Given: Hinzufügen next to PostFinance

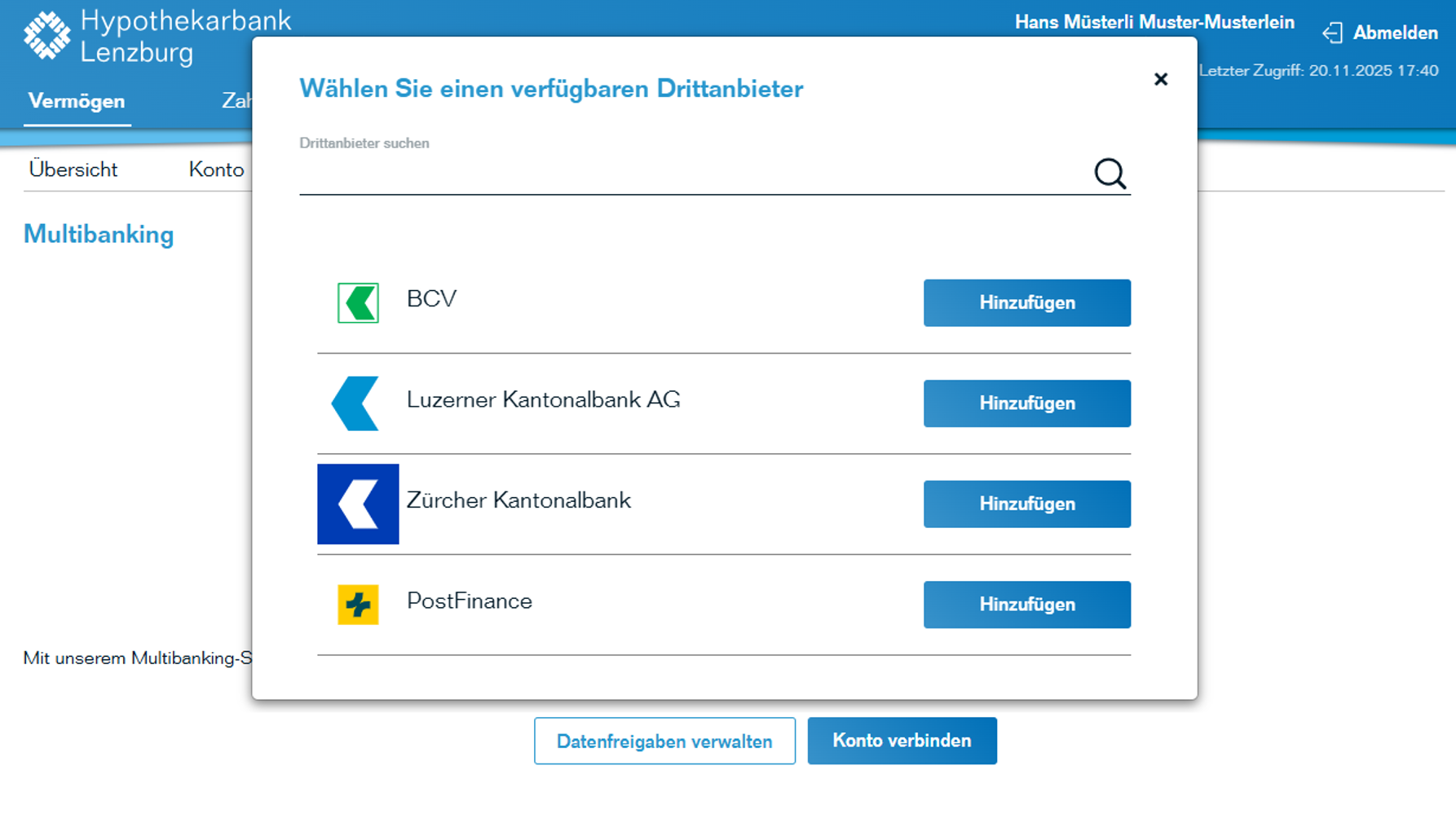Looking at the screenshot, I should coord(1026,605).
